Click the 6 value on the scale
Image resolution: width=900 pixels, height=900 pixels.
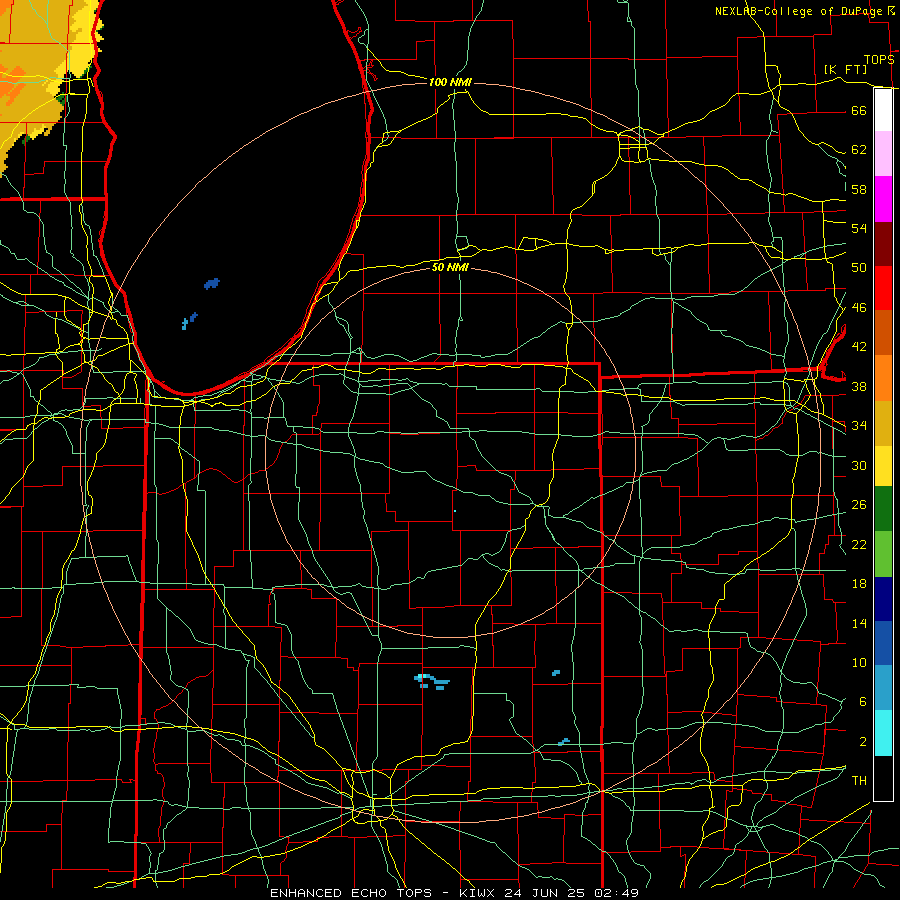click(862, 702)
